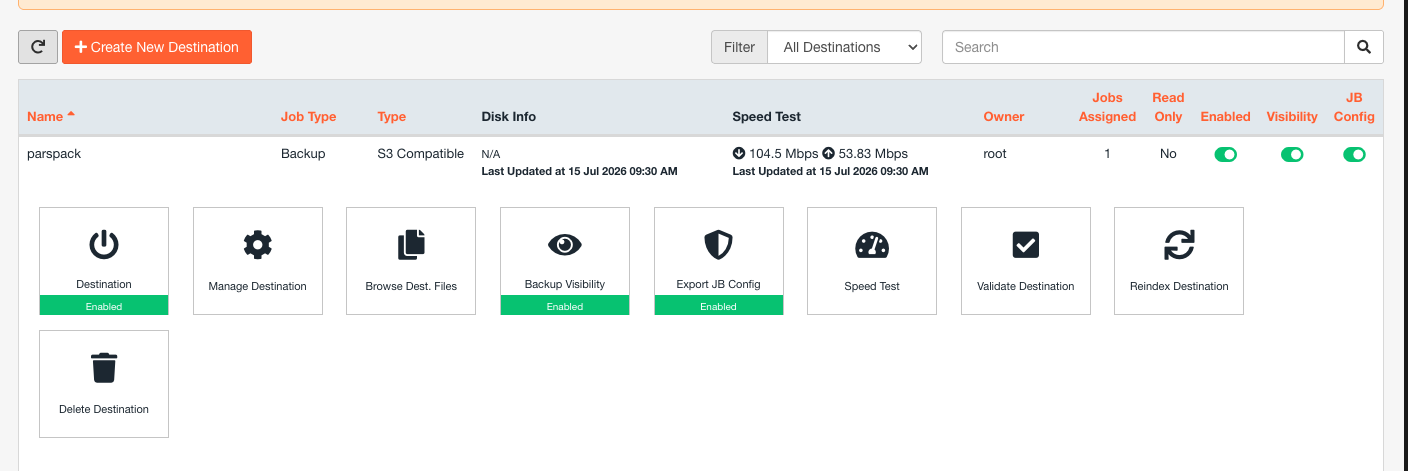The height and width of the screenshot is (471, 1408).
Task: Click the parspack destination name
Action: click(54, 154)
